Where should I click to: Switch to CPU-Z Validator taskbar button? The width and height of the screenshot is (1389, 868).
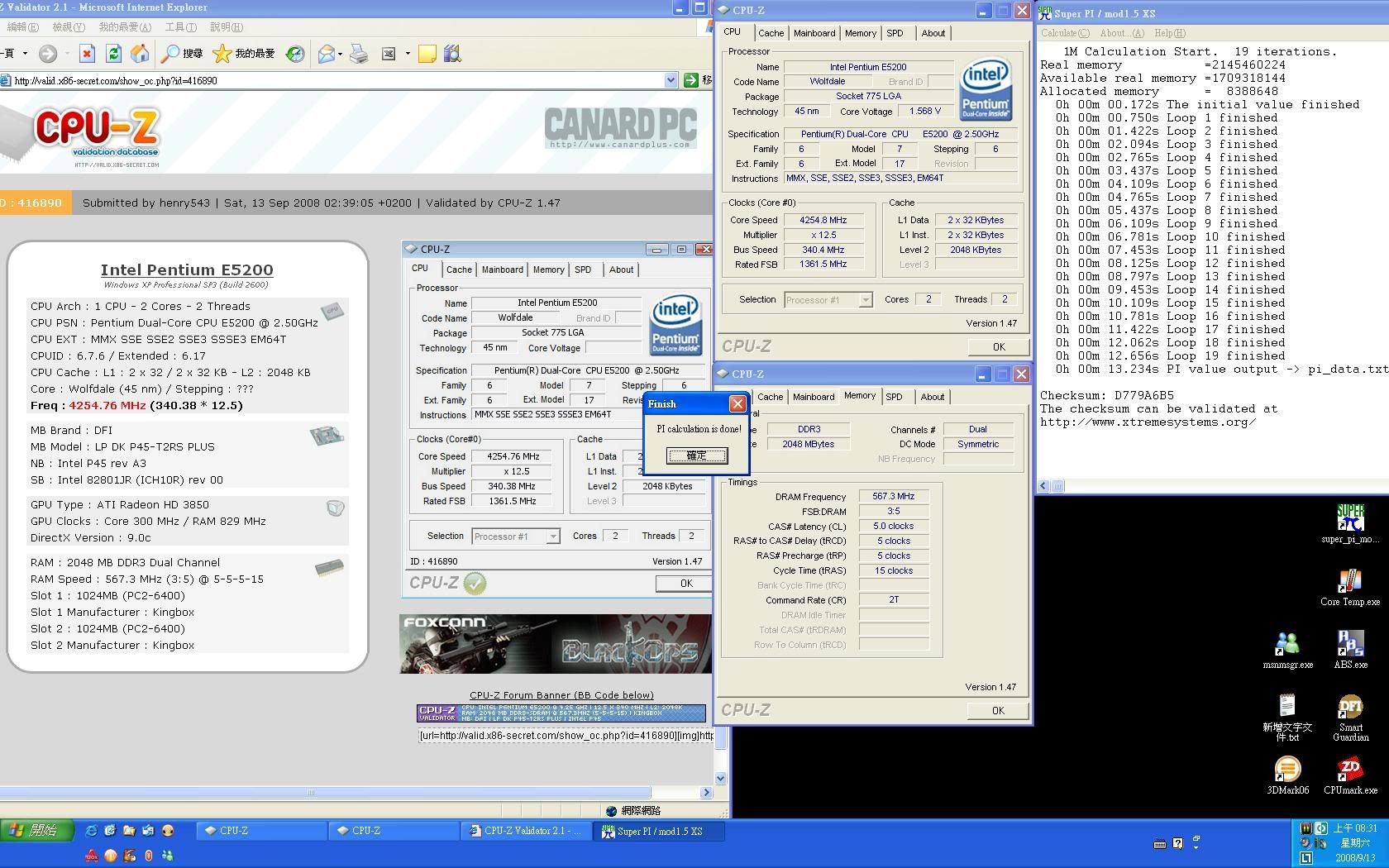pos(526,831)
